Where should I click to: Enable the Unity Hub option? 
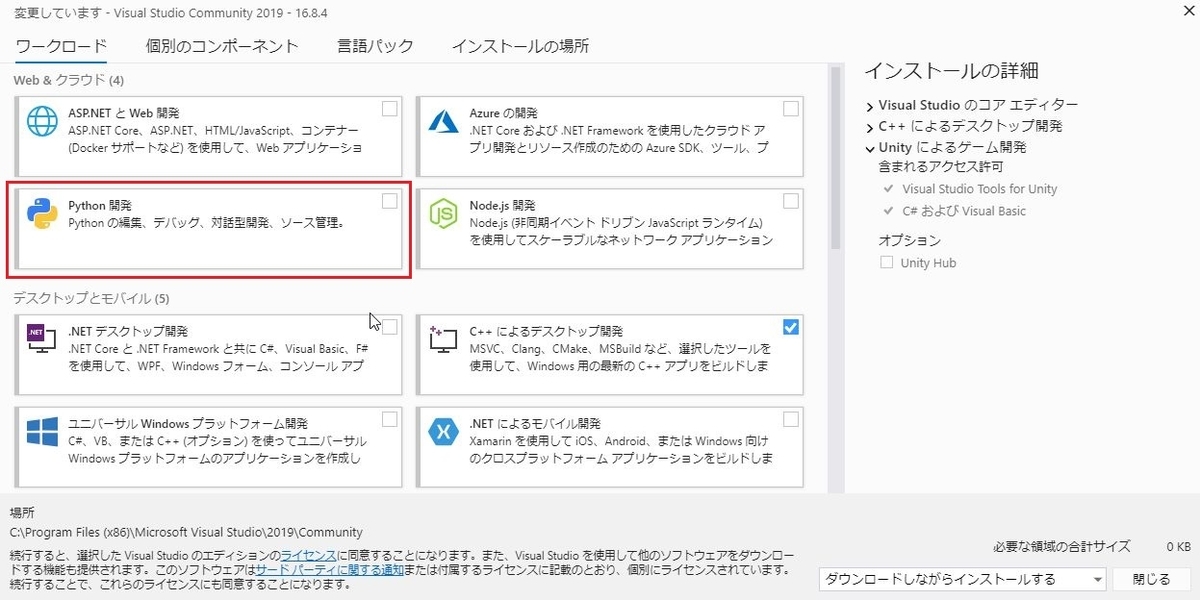886,262
